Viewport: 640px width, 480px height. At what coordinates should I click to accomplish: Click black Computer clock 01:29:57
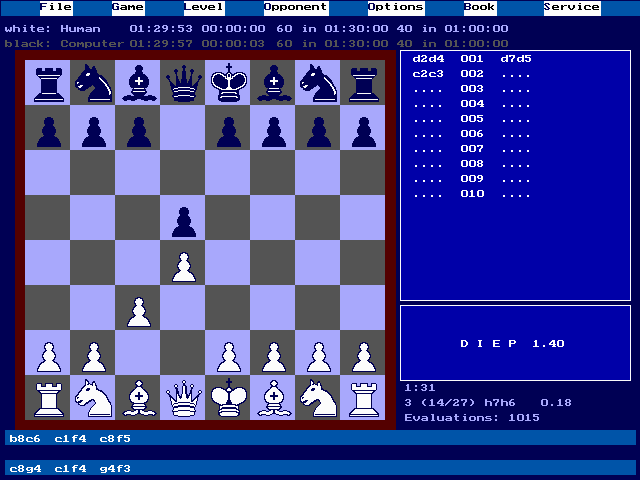[x=161, y=44]
